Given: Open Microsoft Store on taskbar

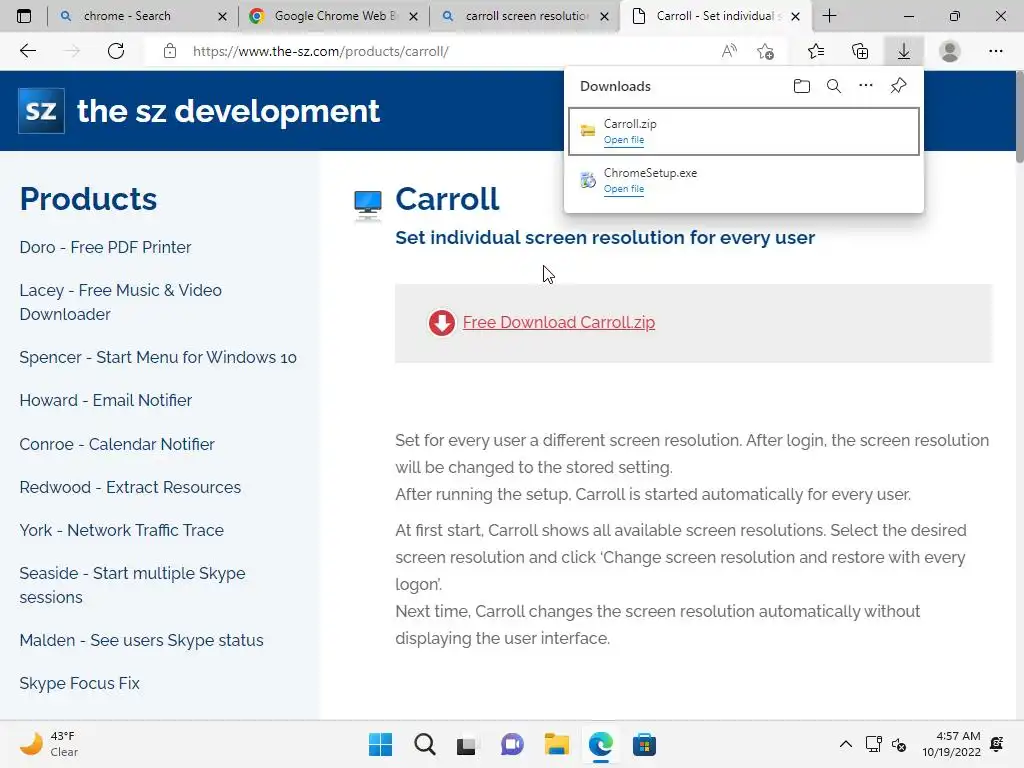Looking at the screenshot, I should [x=644, y=744].
